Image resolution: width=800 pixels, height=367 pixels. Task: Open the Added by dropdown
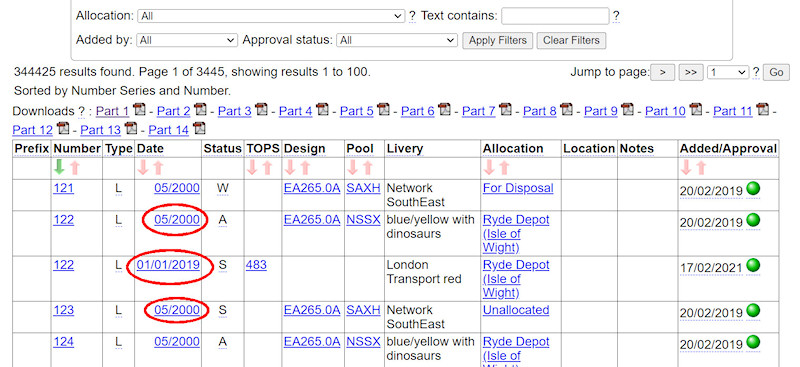pyautogui.click(x=187, y=40)
